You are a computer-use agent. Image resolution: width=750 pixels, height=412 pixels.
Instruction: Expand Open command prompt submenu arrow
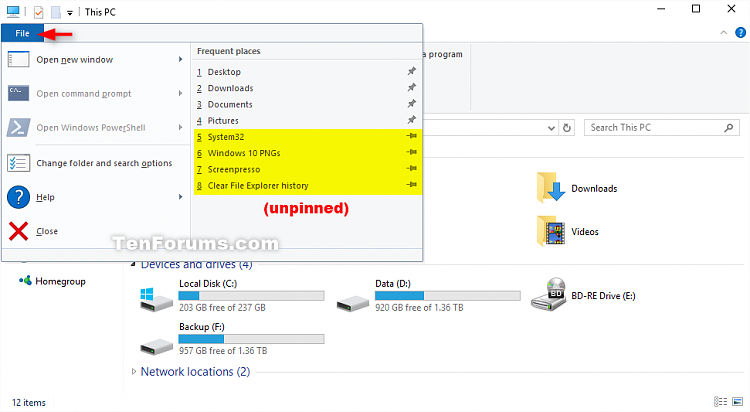click(x=180, y=93)
